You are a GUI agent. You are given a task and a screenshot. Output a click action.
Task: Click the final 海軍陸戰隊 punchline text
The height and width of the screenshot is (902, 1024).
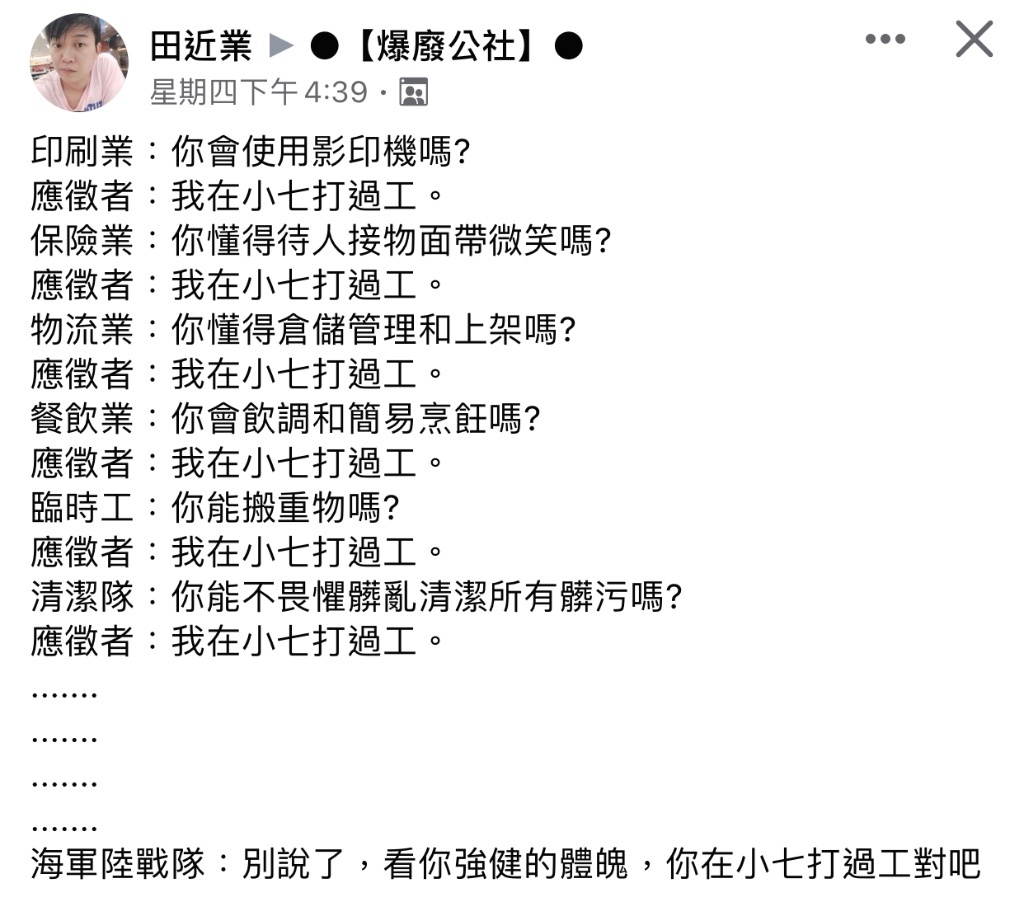pyautogui.click(x=505, y=863)
